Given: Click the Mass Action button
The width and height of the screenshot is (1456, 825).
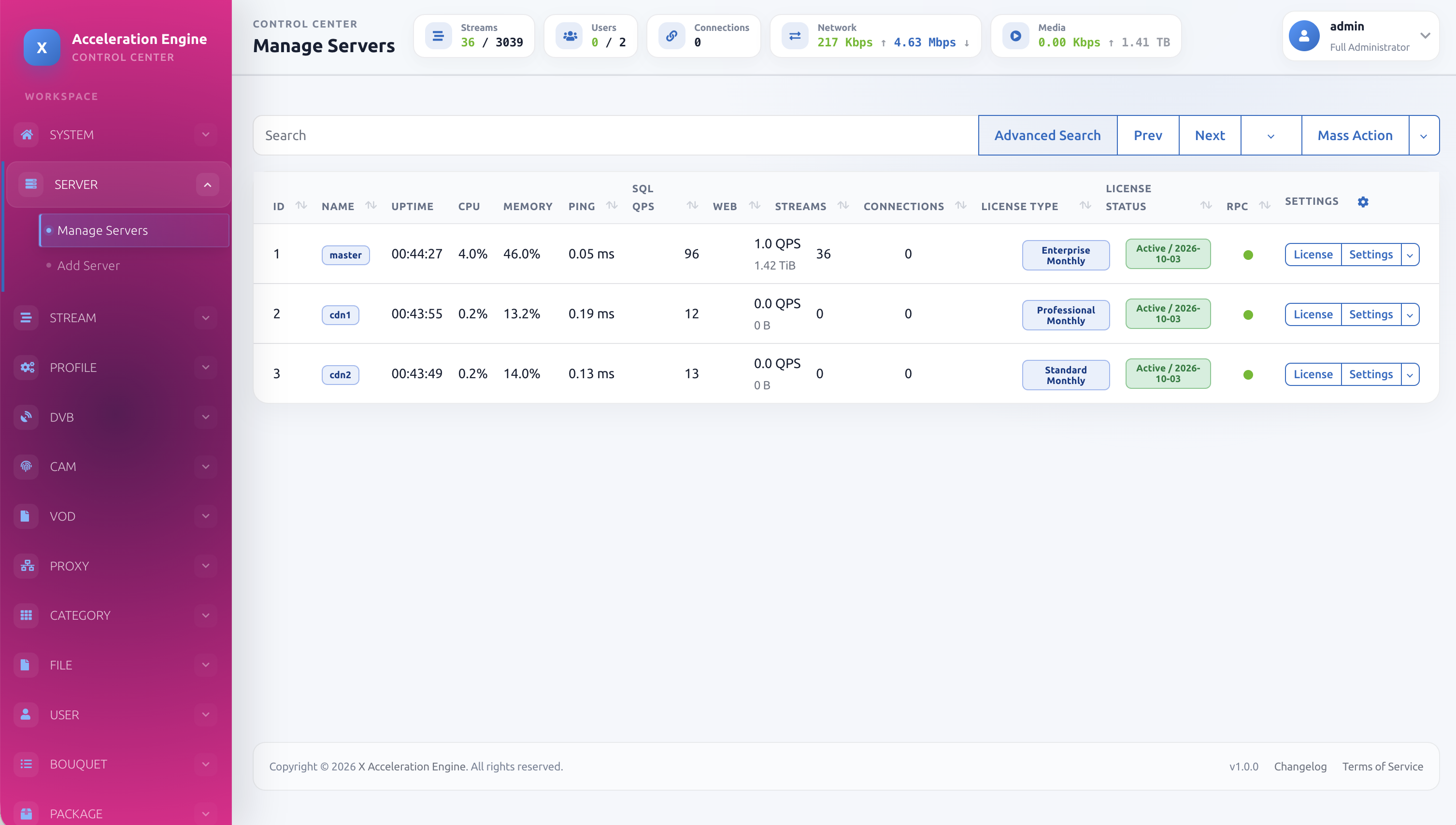Looking at the screenshot, I should click(1355, 135).
